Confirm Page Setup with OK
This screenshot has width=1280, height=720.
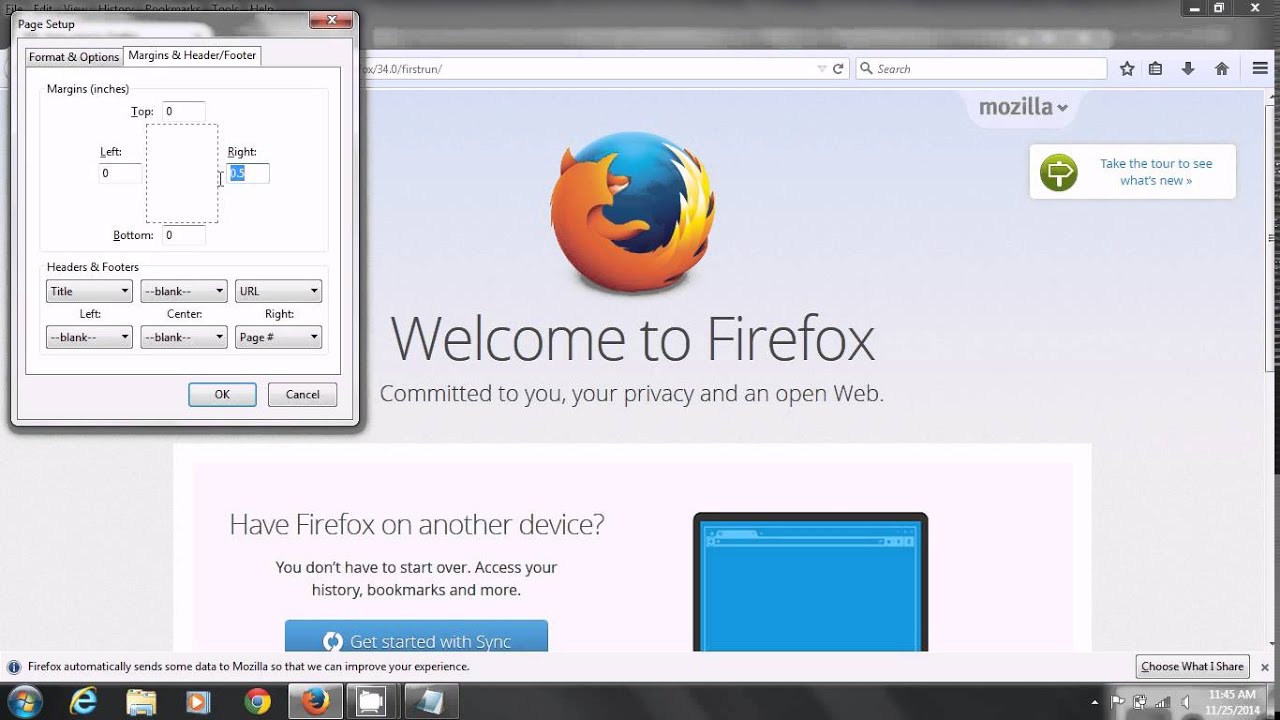(222, 394)
